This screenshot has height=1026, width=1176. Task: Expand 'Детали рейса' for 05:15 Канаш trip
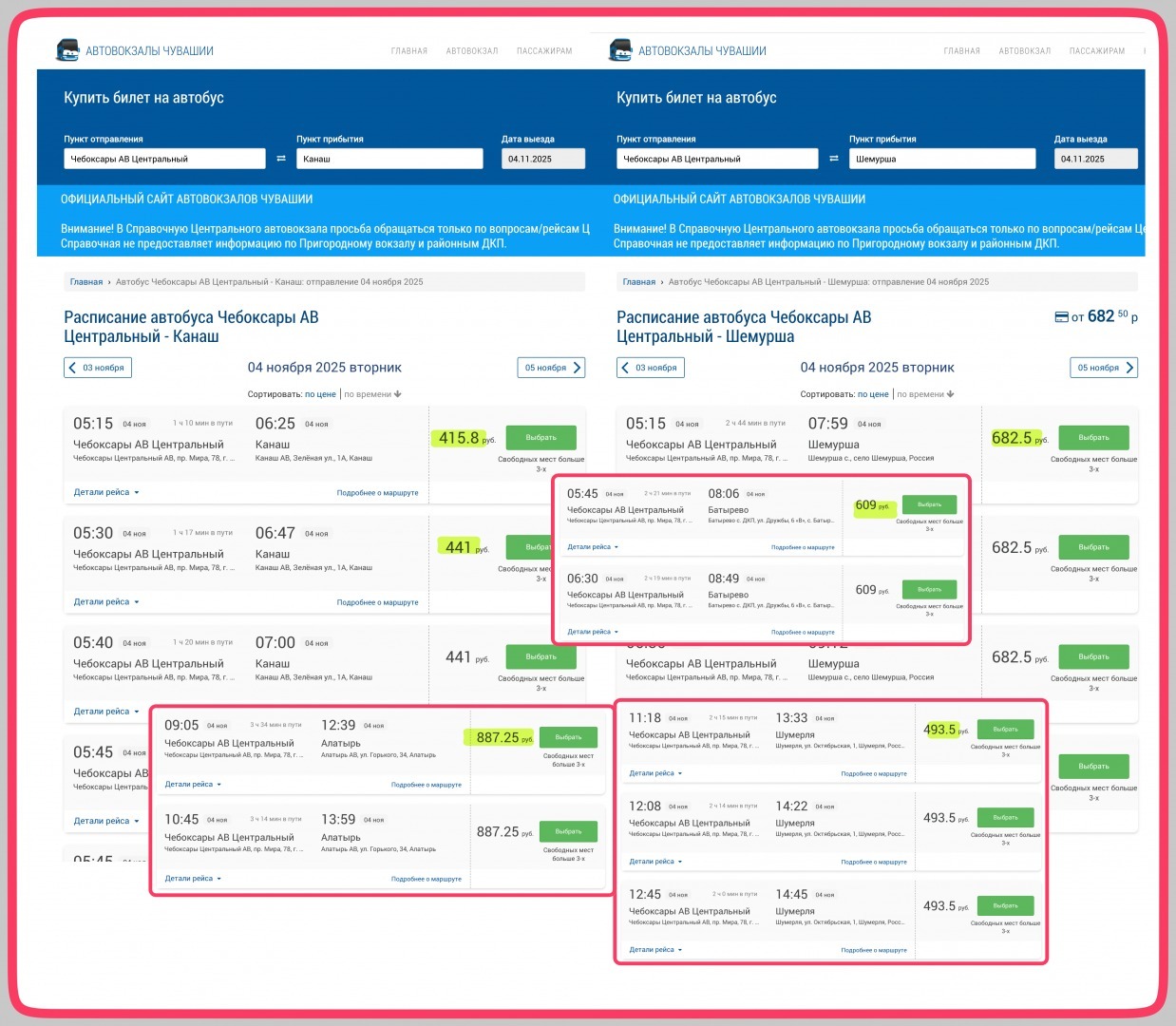[x=105, y=493]
